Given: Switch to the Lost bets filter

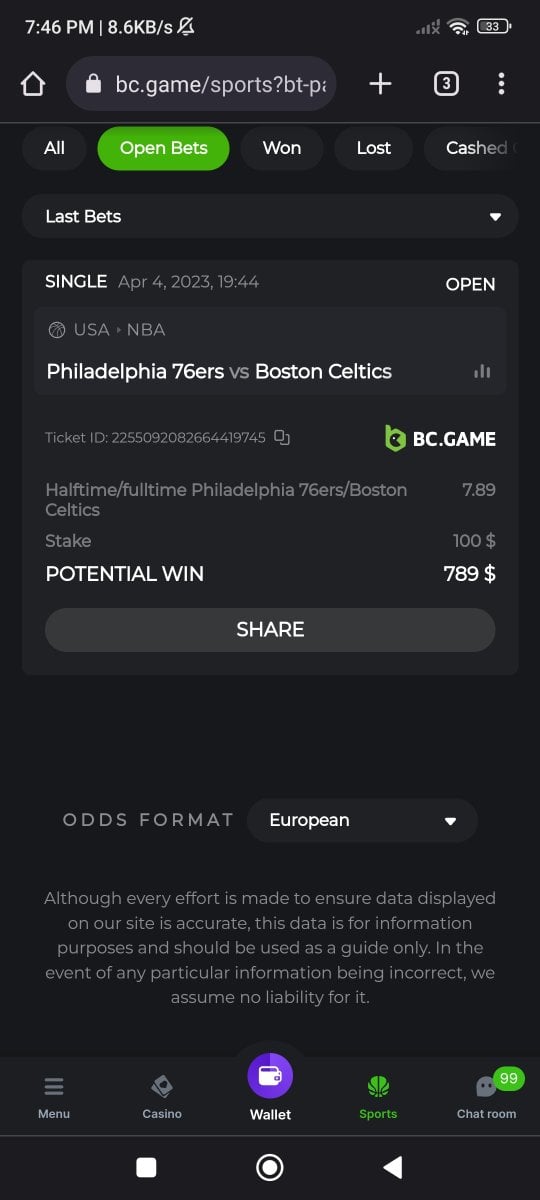Looking at the screenshot, I should [373, 148].
